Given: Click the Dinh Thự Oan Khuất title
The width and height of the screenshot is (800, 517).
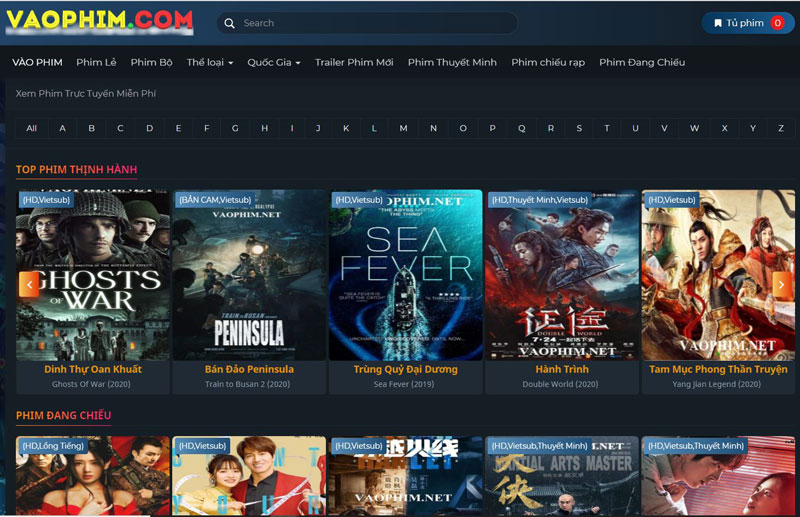Looking at the screenshot, I should (93, 369).
